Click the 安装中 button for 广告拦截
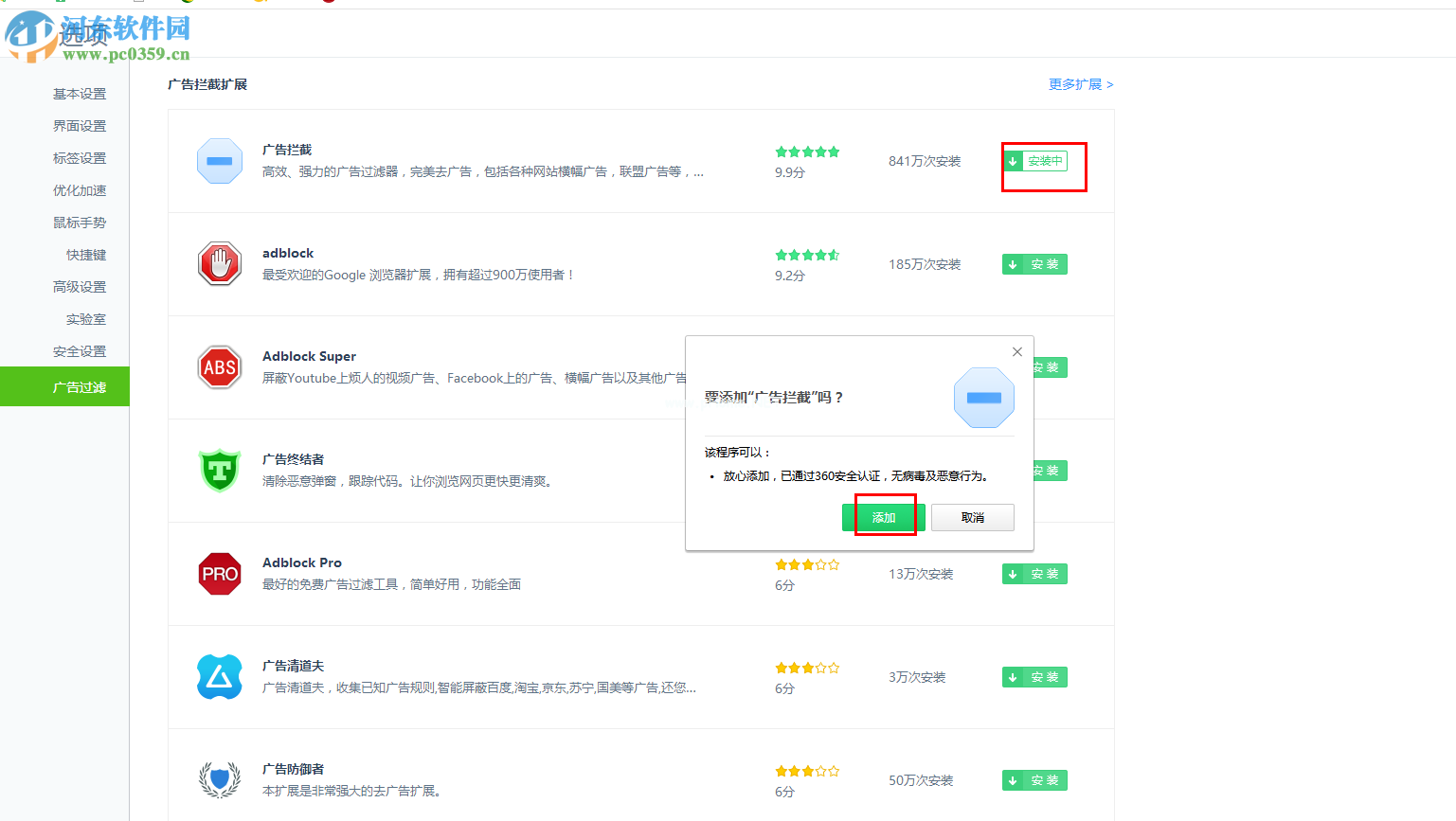The width and height of the screenshot is (1456, 821). tap(1035, 161)
